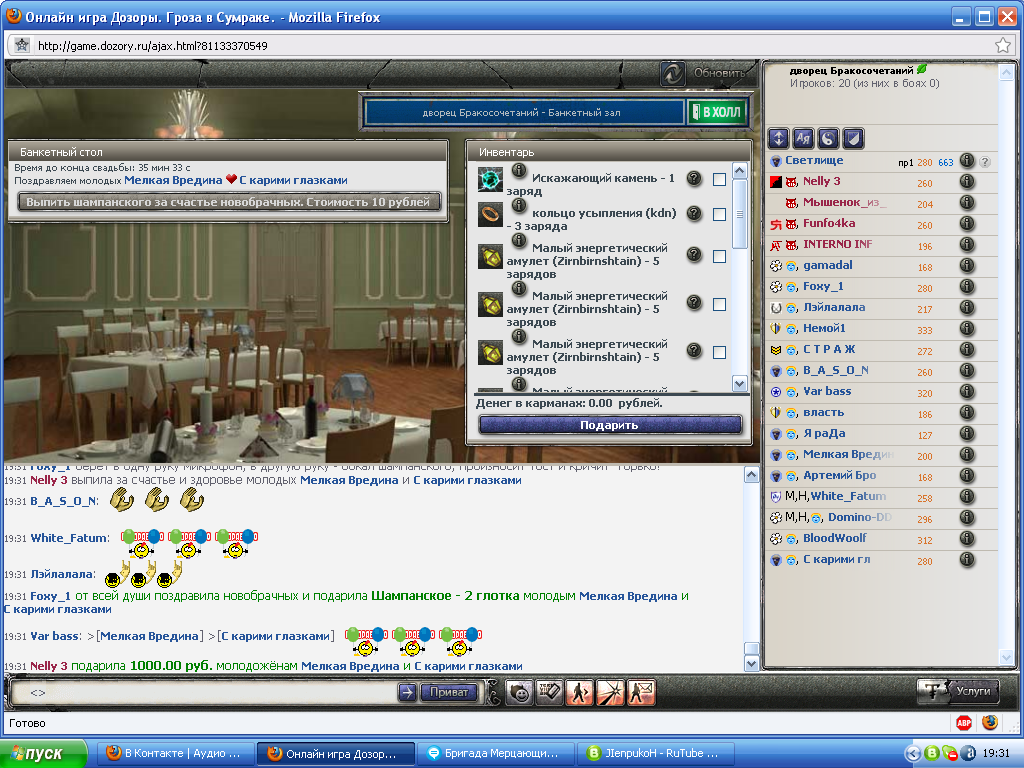Click the Светлище clan name
Image resolution: width=1024 pixels, height=768 pixels.
point(814,161)
